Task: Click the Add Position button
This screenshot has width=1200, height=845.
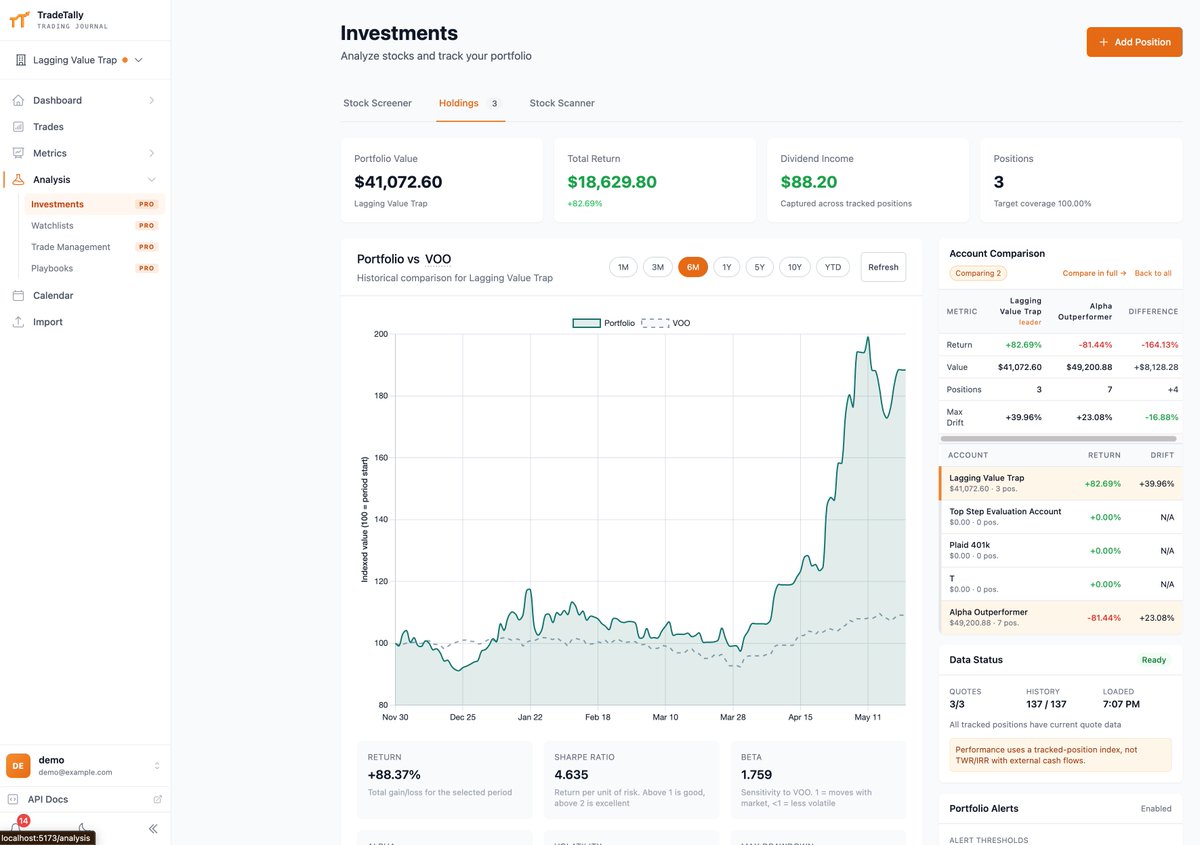Action: coord(1134,42)
